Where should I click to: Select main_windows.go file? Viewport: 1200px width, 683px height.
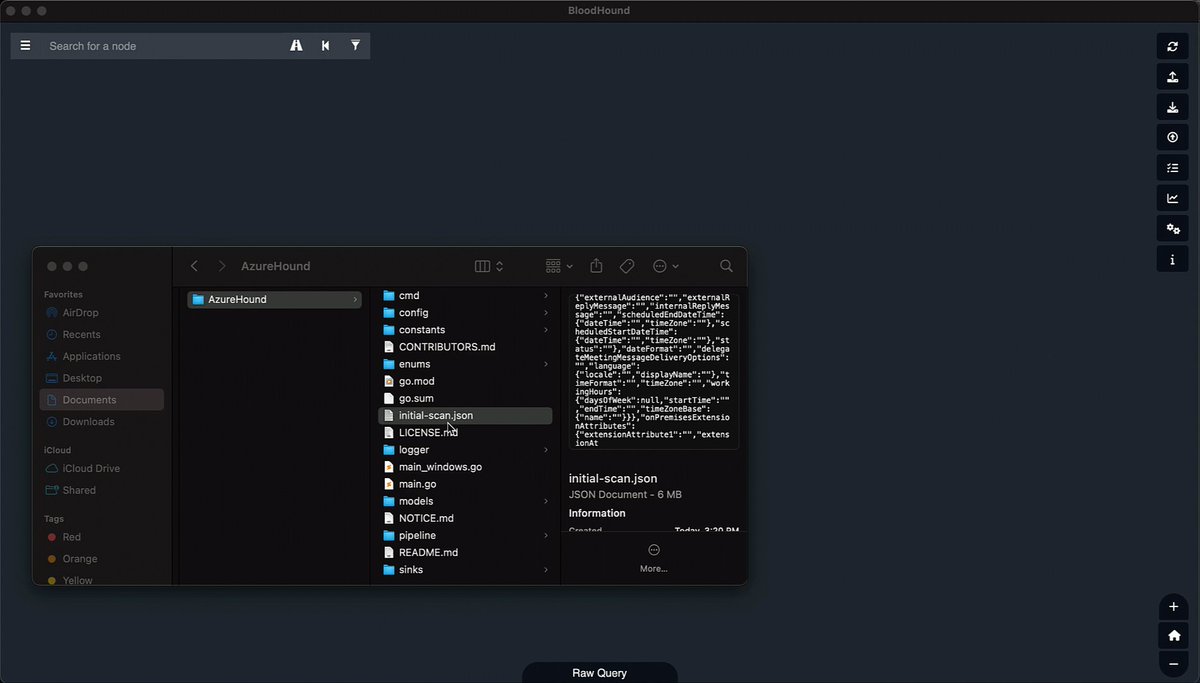[x=465, y=467]
